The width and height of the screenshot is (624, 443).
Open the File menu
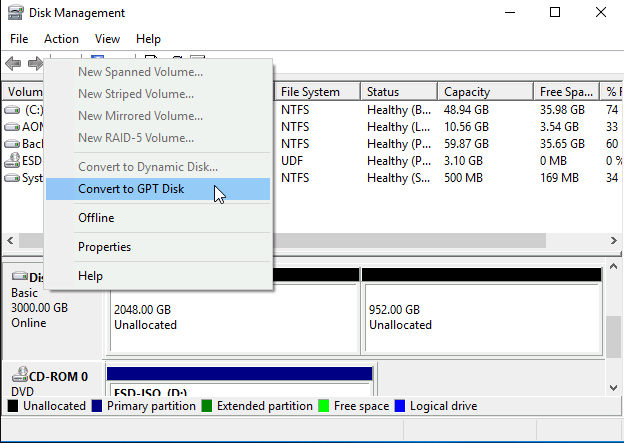19,39
